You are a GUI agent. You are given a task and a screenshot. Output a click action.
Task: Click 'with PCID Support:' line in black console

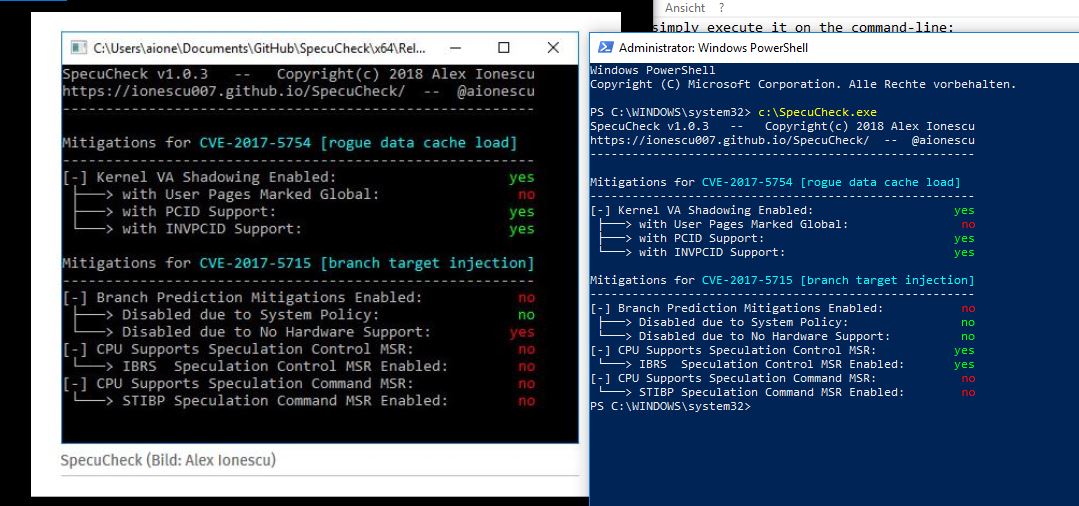[x=199, y=211]
